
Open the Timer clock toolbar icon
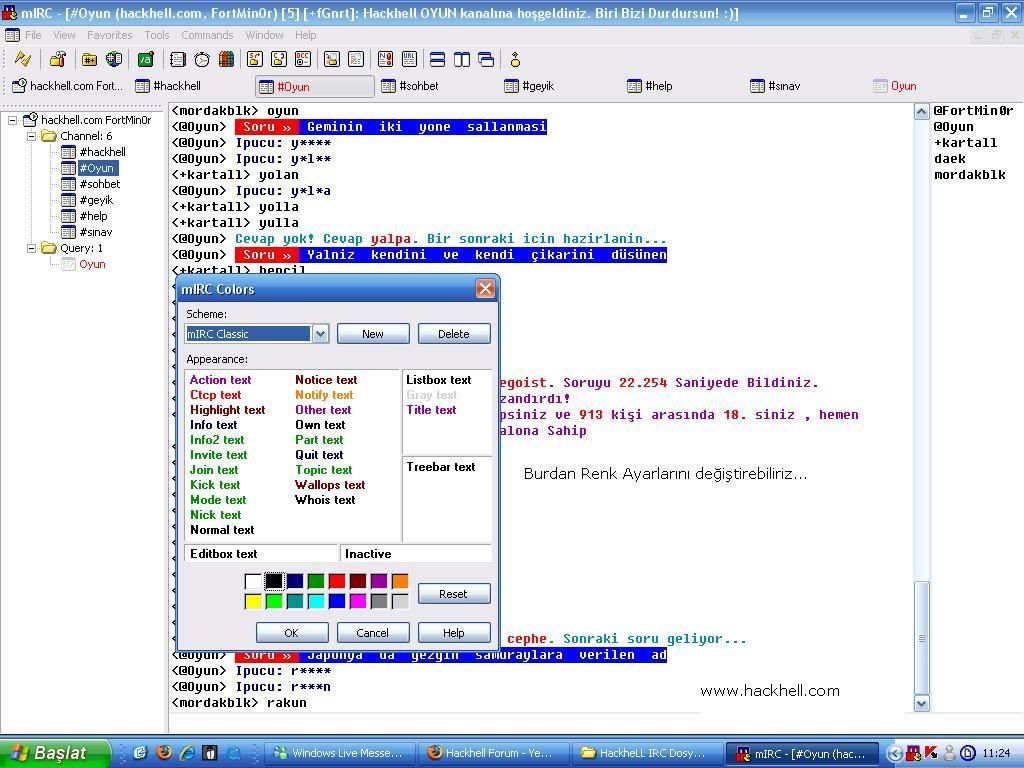tap(202, 59)
